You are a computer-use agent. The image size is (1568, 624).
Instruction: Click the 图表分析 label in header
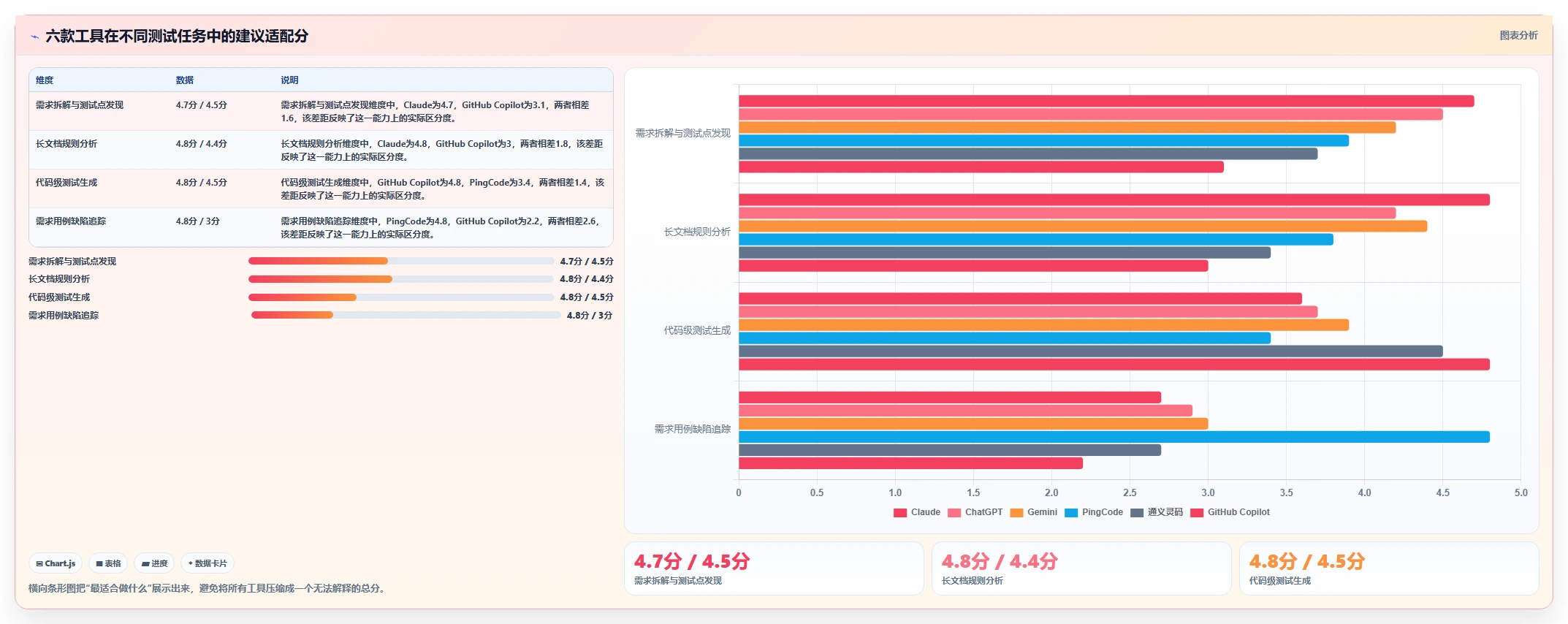coord(1518,35)
